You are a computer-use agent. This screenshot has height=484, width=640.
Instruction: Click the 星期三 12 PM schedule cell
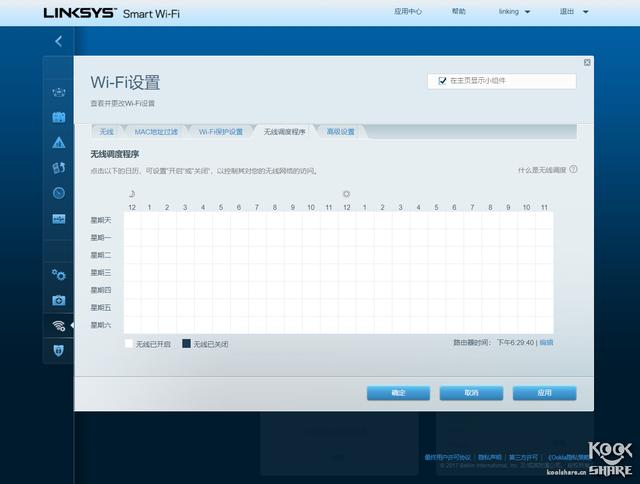(x=347, y=273)
